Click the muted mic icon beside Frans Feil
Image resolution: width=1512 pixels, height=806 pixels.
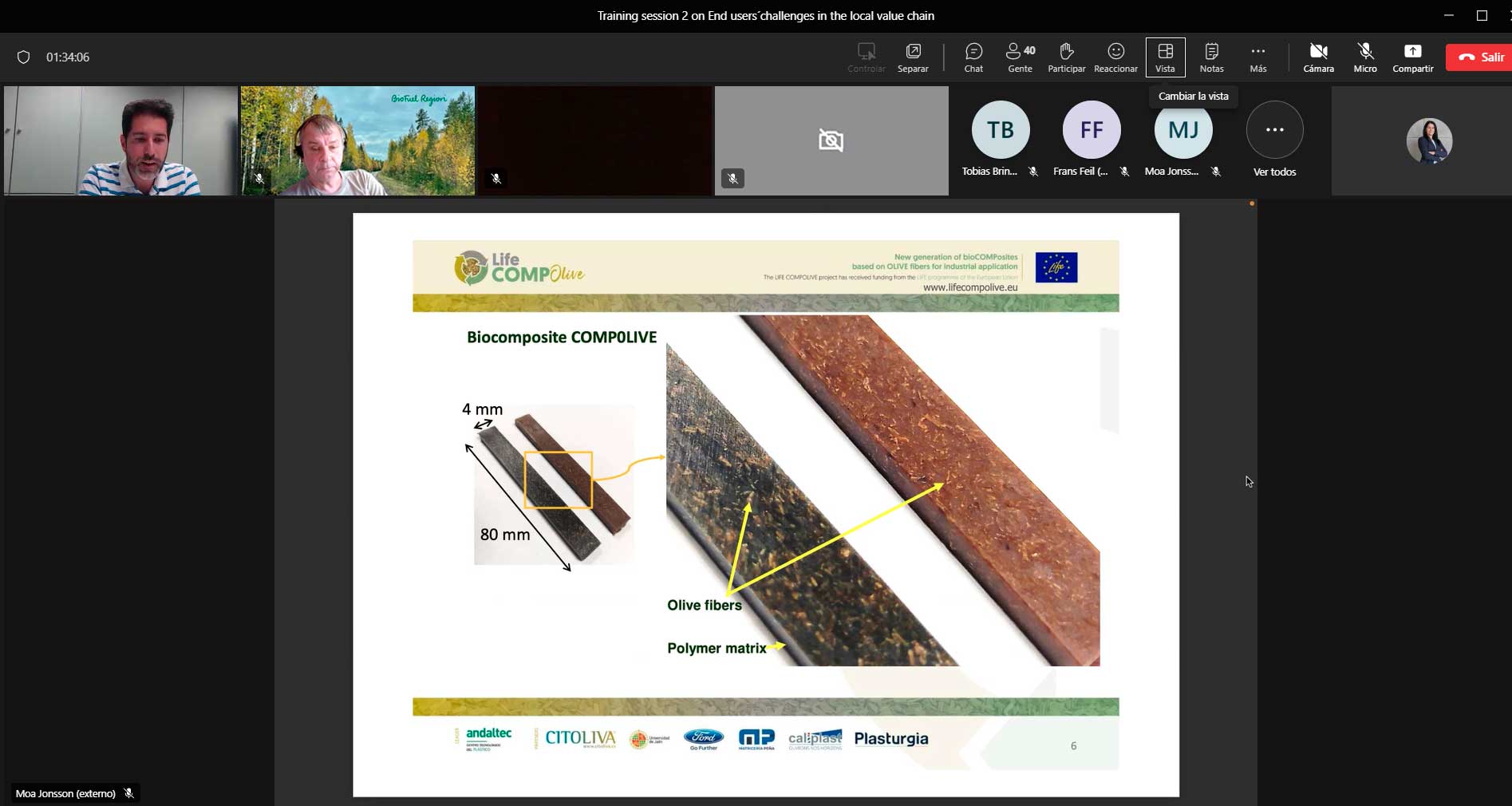[x=1124, y=172]
